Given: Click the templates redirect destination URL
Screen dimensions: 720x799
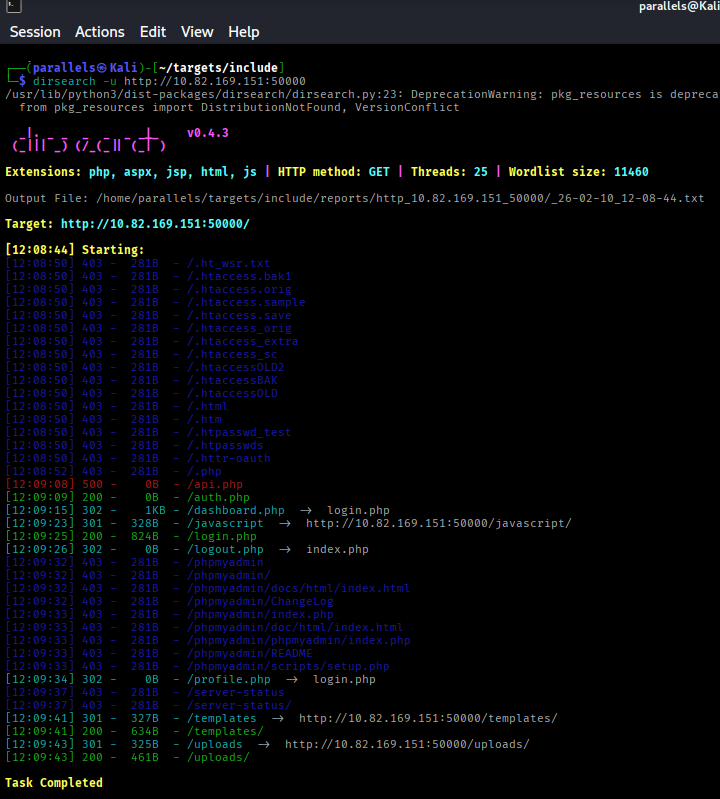Looking at the screenshot, I should (428, 718).
